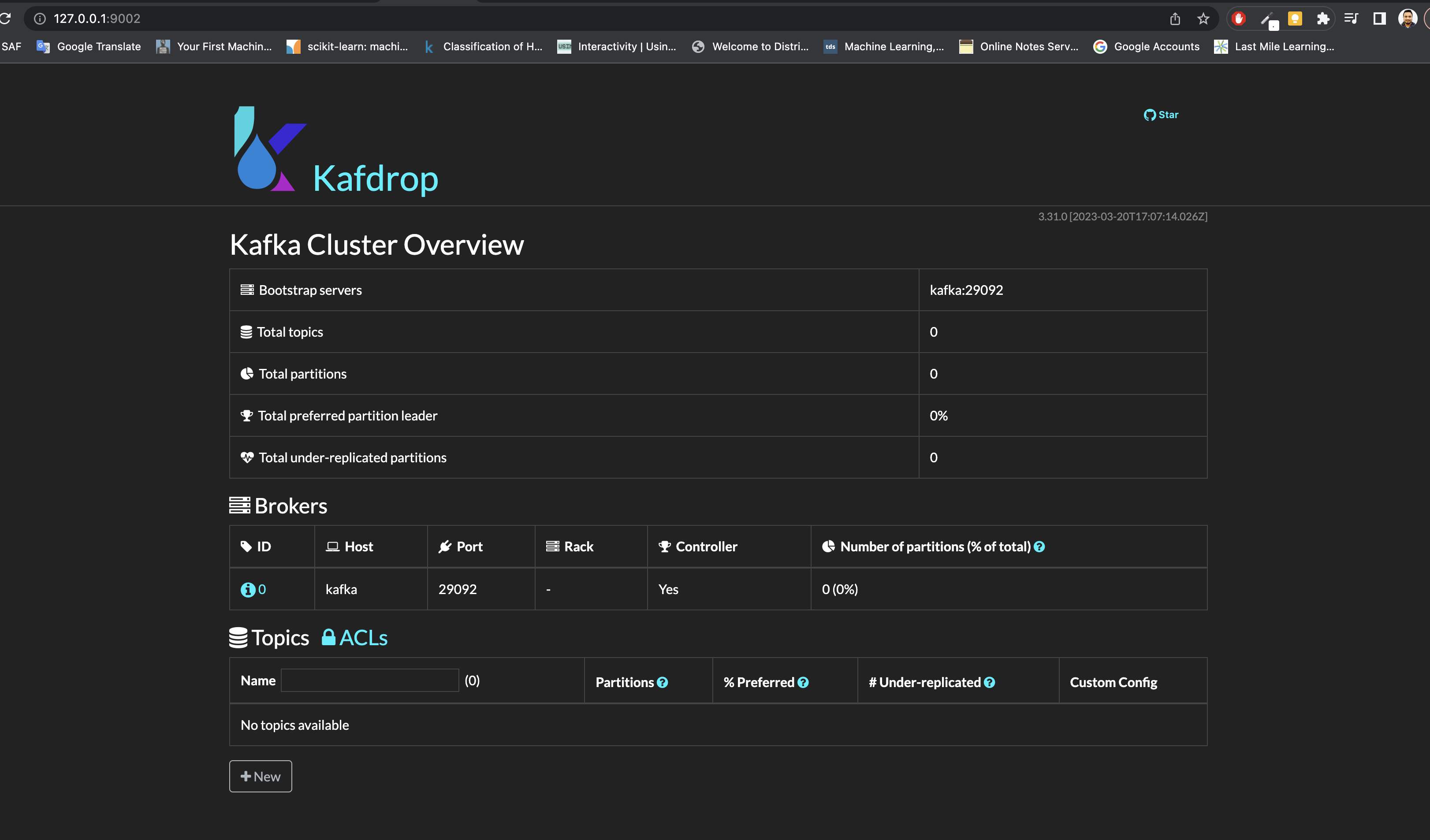Click the New topic button
Viewport: 1430px width, 840px height.
(261, 776)
